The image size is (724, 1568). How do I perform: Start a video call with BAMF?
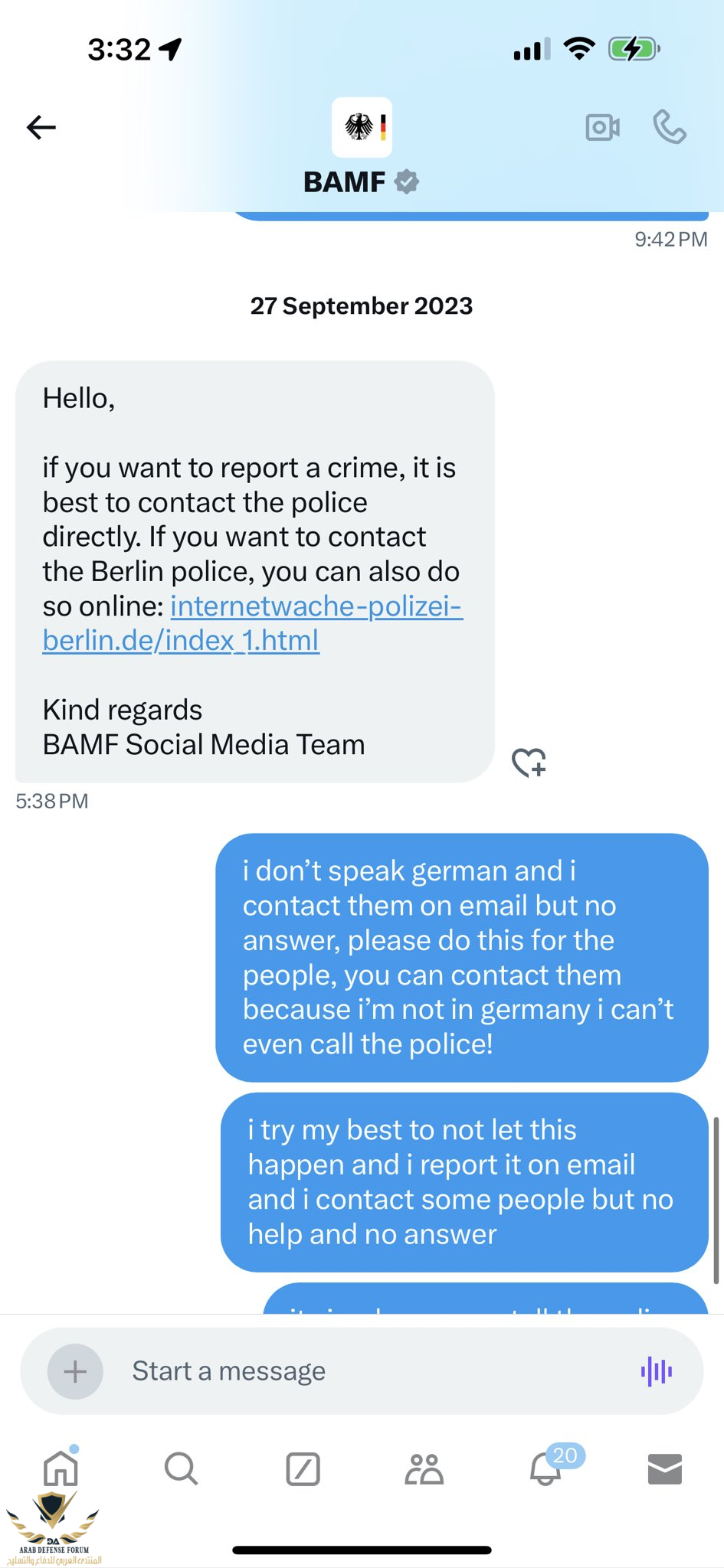pyautogui.click(x=603, y=127)
